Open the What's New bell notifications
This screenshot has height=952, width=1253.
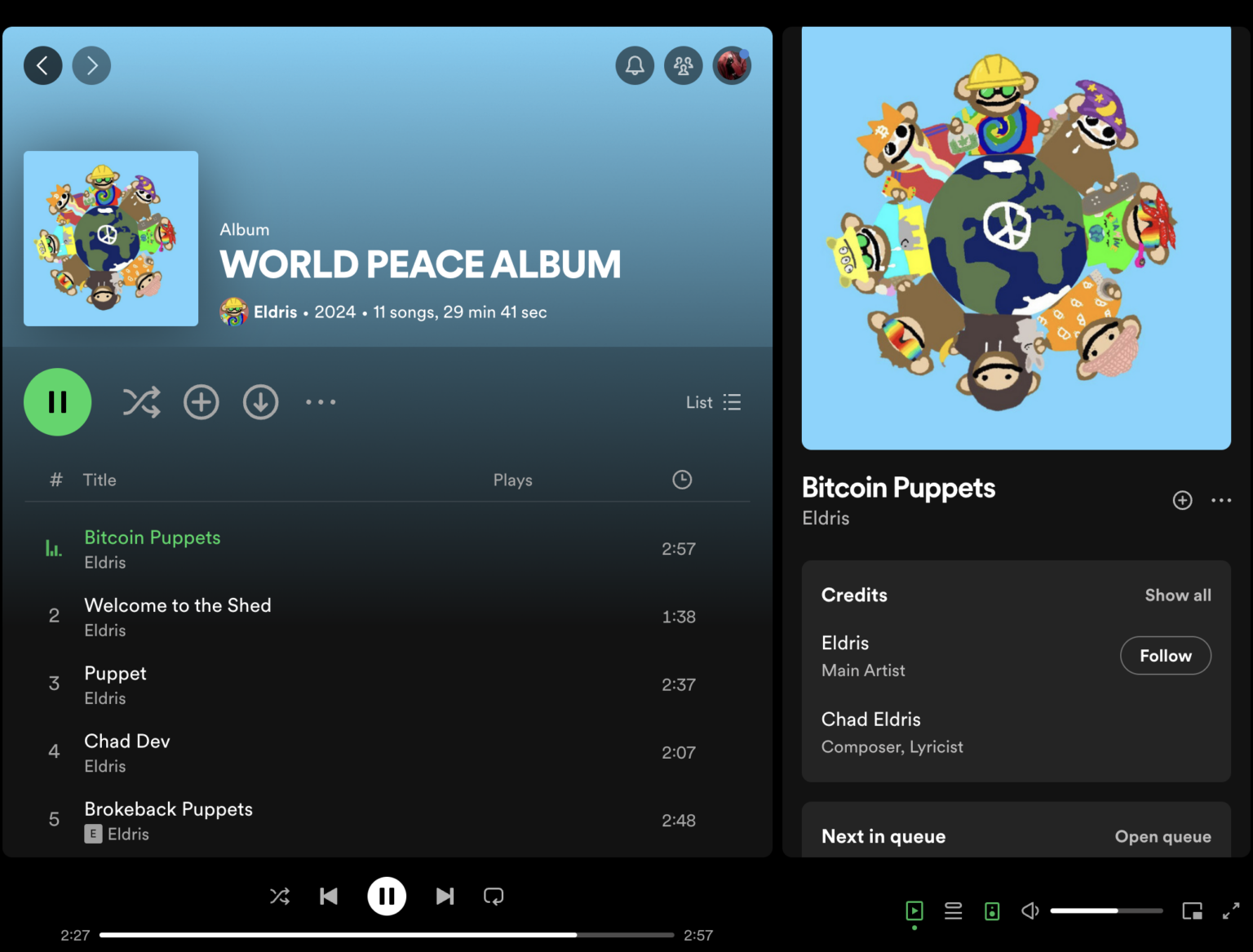click(x=635, y=65)
